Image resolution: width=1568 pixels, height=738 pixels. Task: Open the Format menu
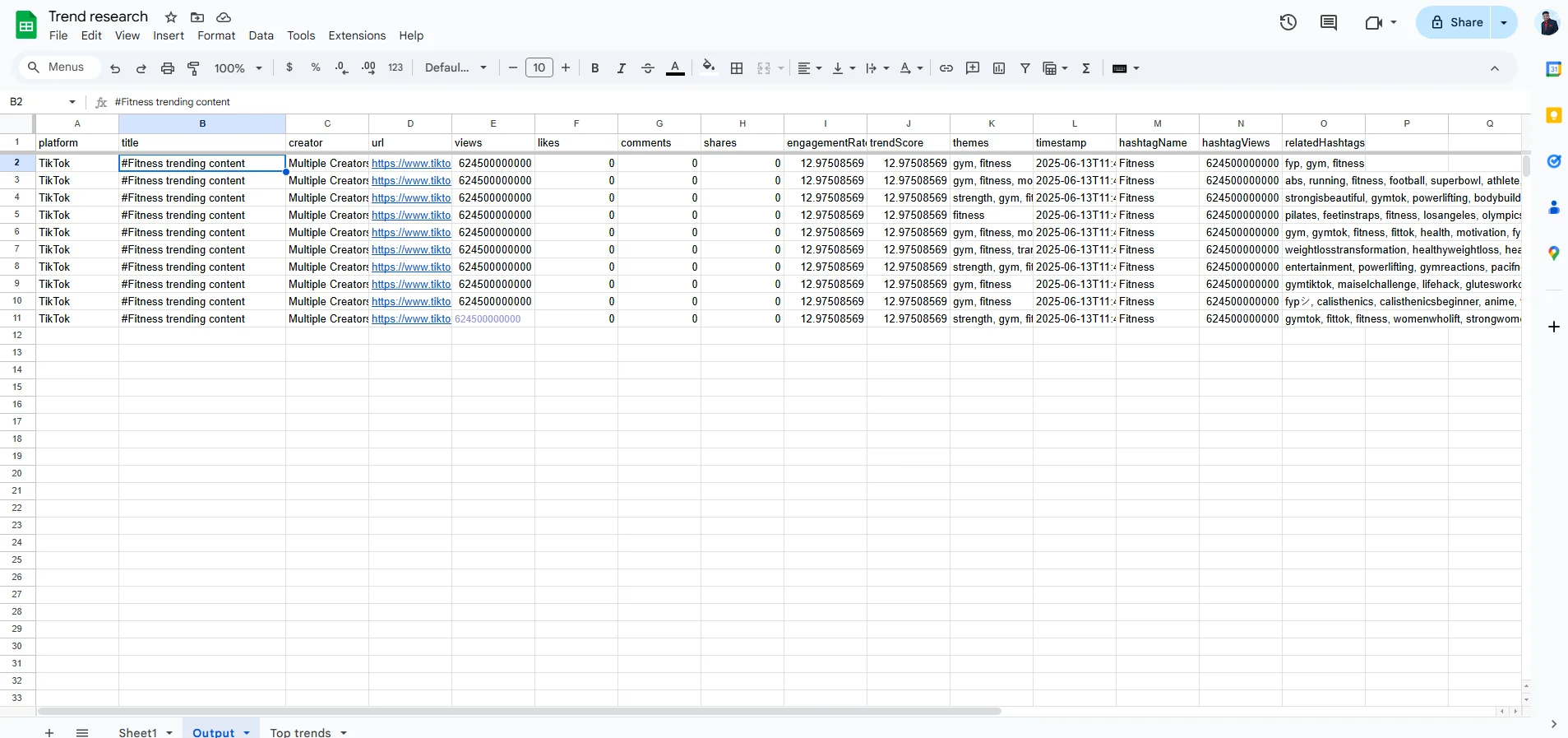coord(216,35)
